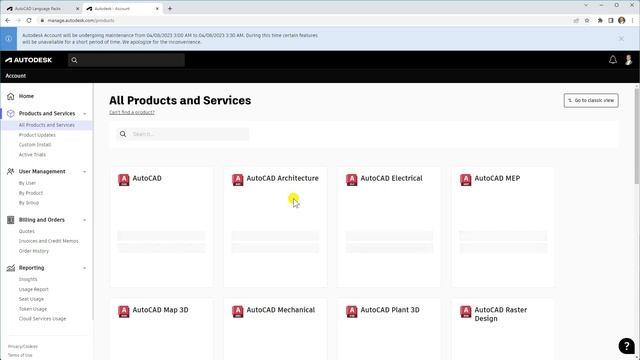640x360 pixels.
Task: Collapse User Management section chevron
Action: (85, 172)
